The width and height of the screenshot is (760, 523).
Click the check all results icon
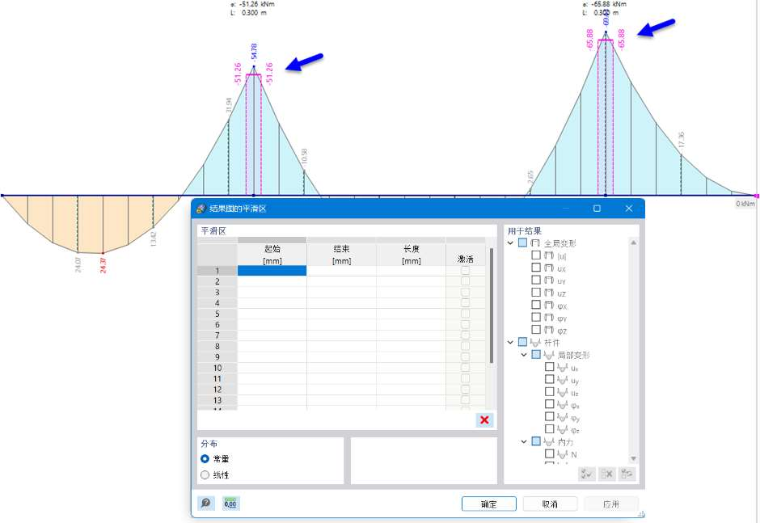click(x=586, y=474)
